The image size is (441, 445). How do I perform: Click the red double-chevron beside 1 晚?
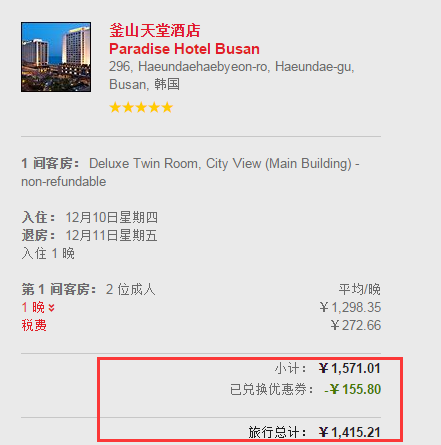tap(51, 307)
